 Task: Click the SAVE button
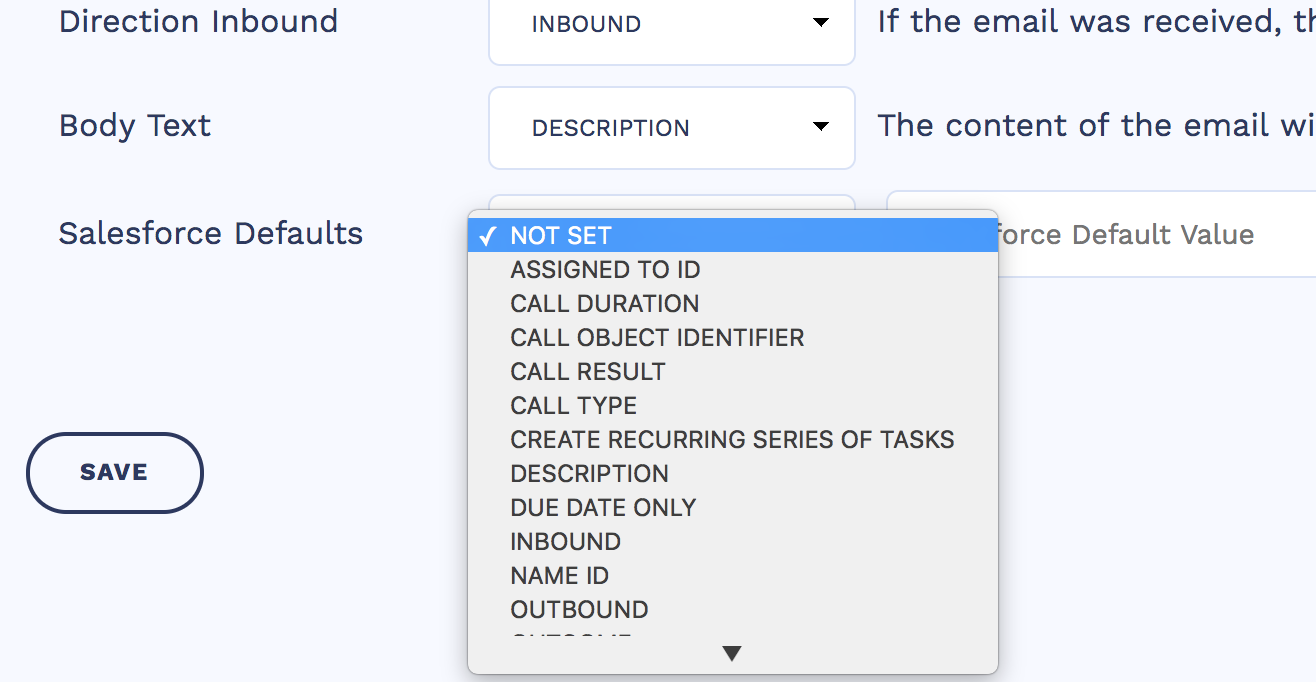(114, 473)
